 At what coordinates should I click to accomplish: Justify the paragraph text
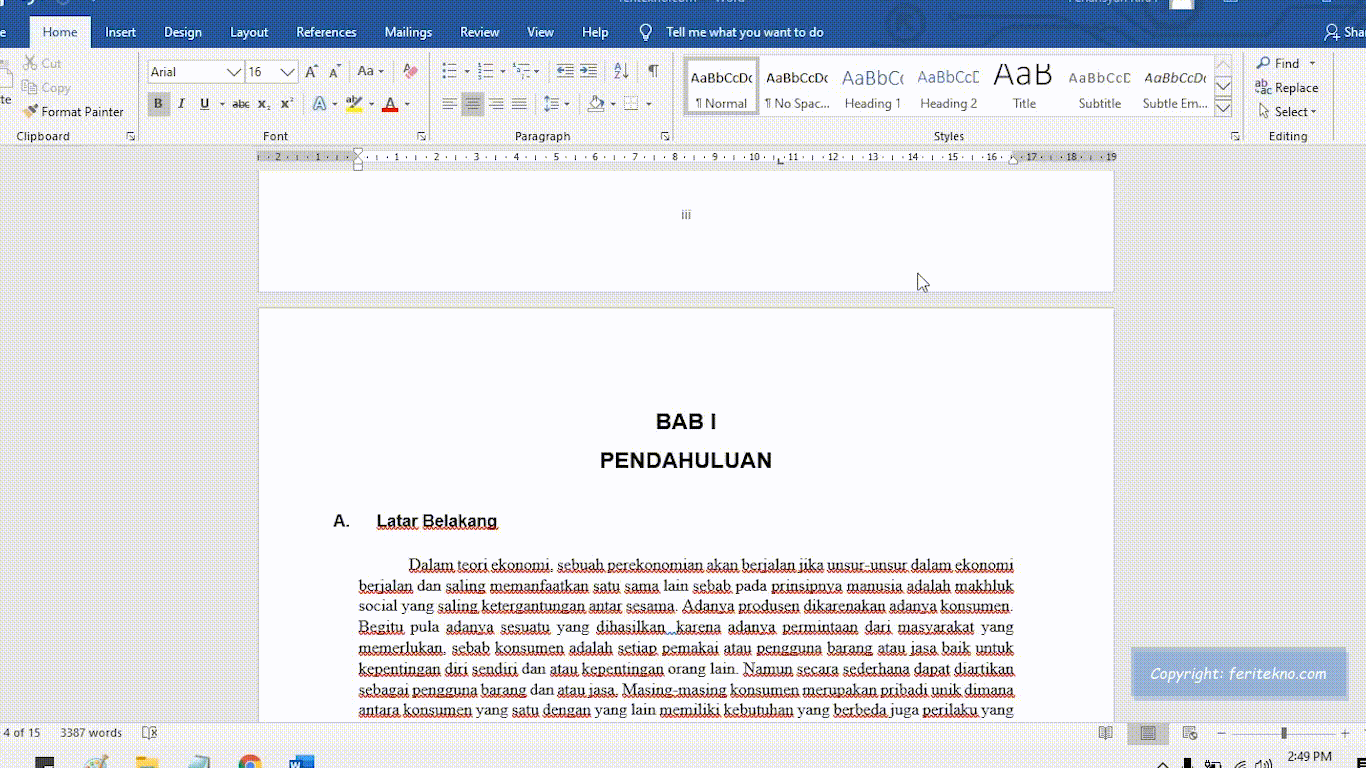tap(519, 104)
